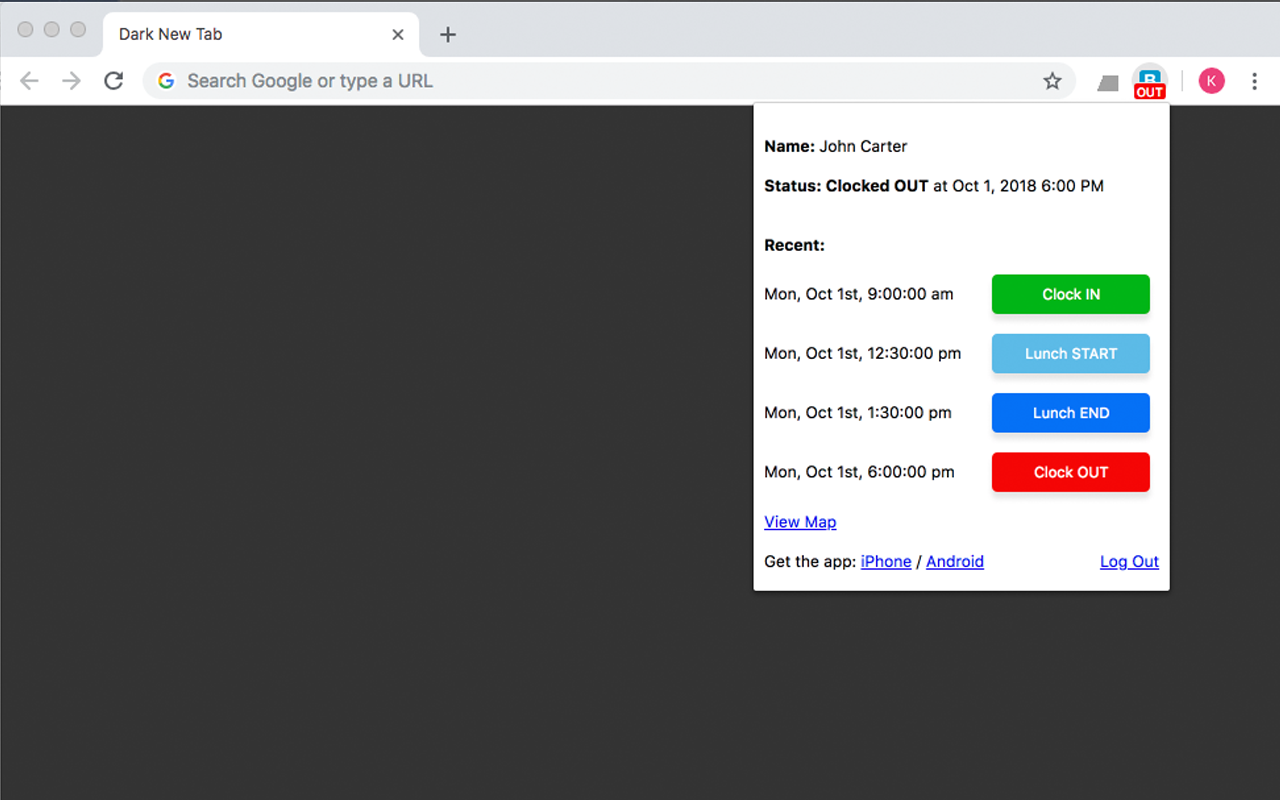Open a new browser tab

(447, 34)
